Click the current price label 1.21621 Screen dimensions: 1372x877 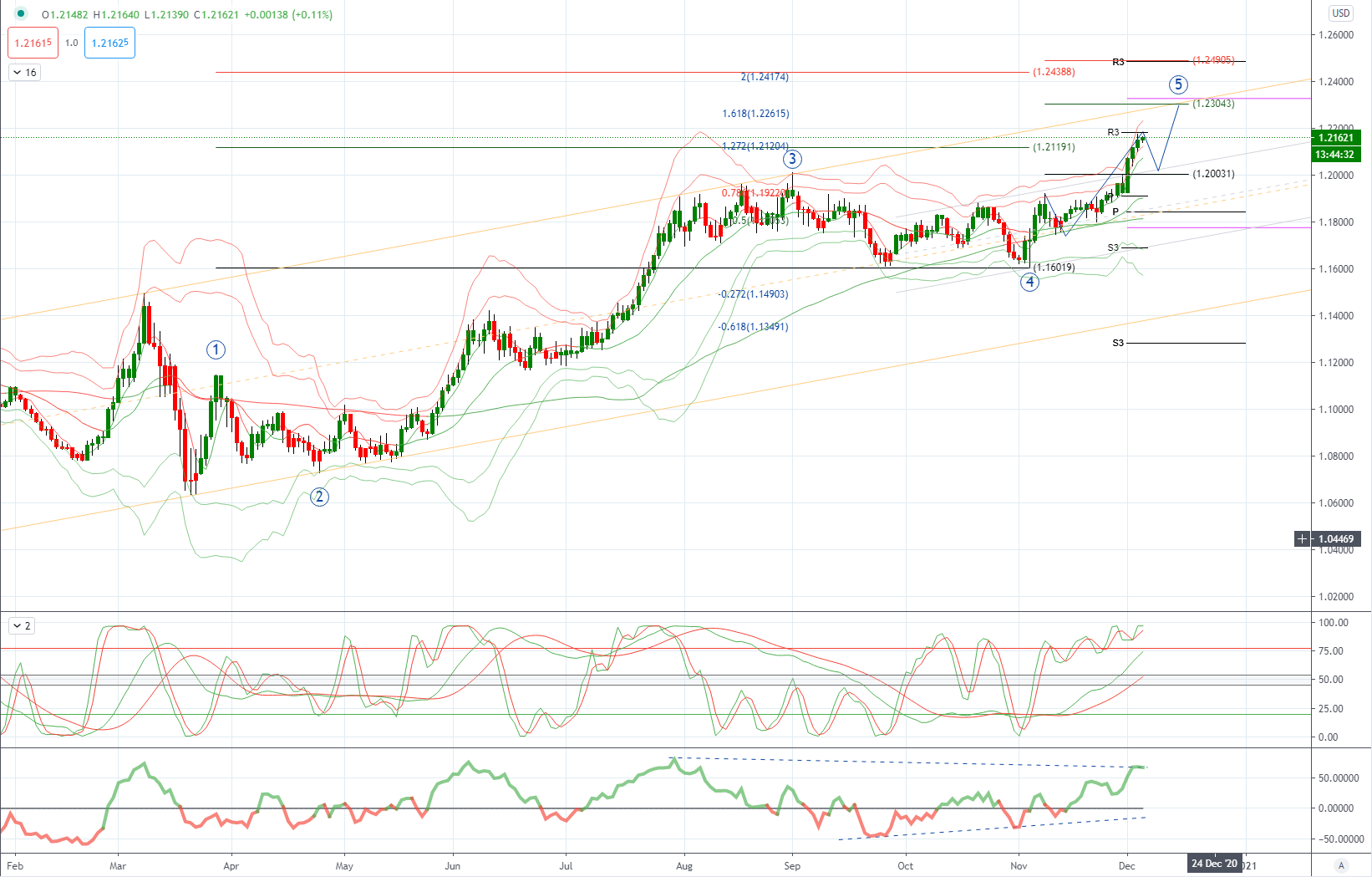point(1336,138)
